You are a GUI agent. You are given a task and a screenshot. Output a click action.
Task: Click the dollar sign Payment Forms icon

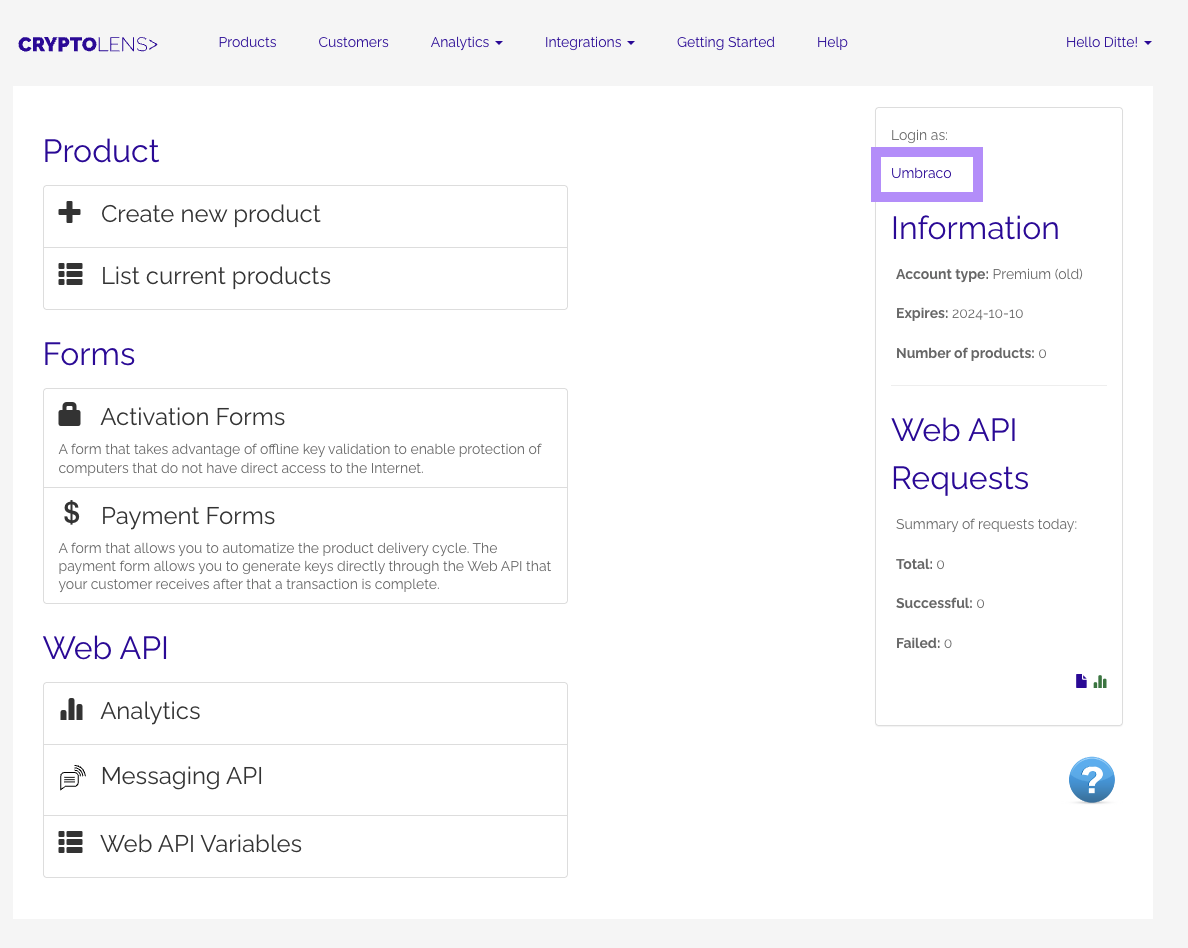(x=71, y=514)
